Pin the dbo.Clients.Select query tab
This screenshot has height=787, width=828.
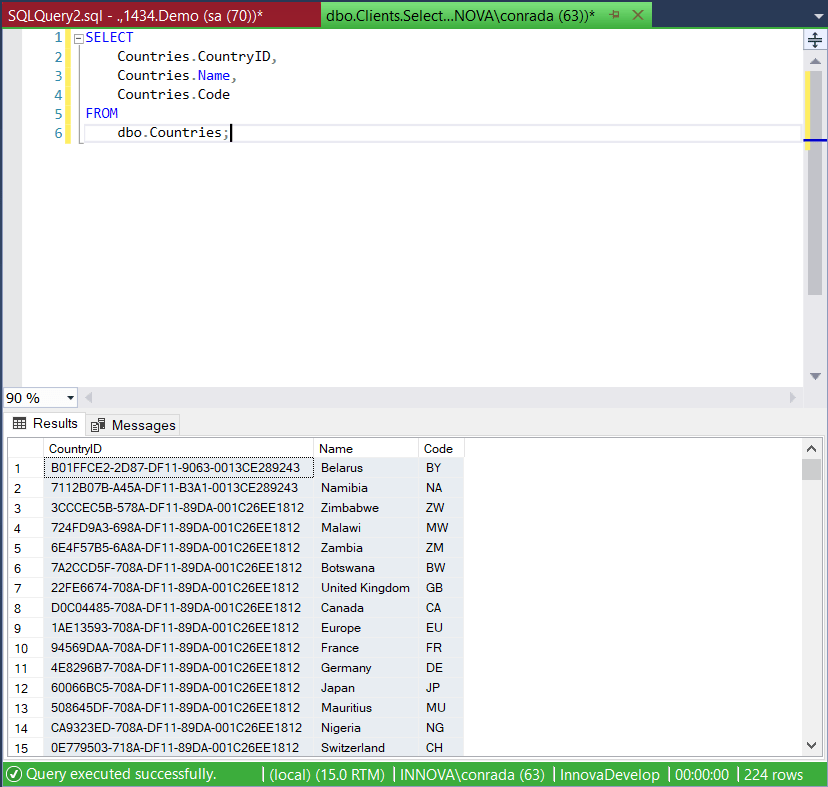(x=614, y=15)
